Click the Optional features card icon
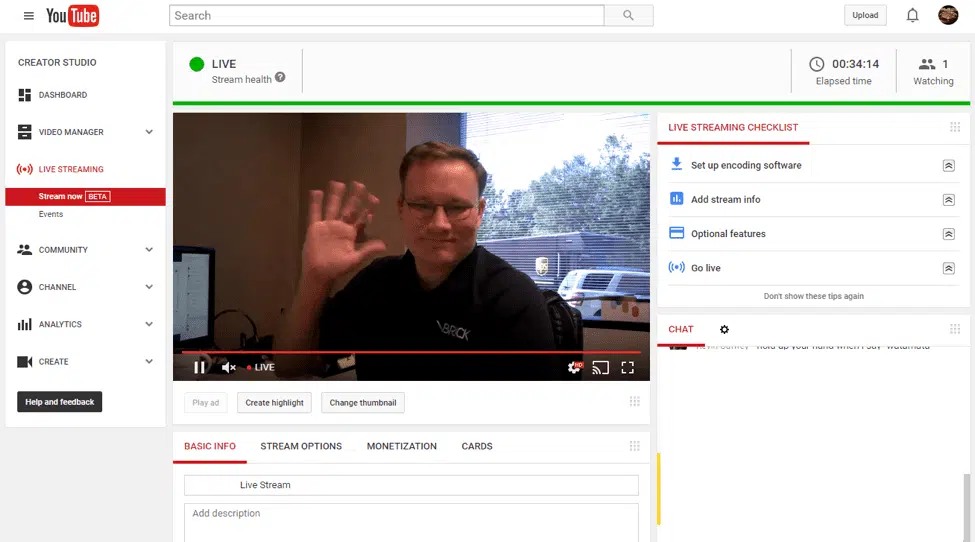The height and width of the screenshot is (542, 975). coord(677,233)
